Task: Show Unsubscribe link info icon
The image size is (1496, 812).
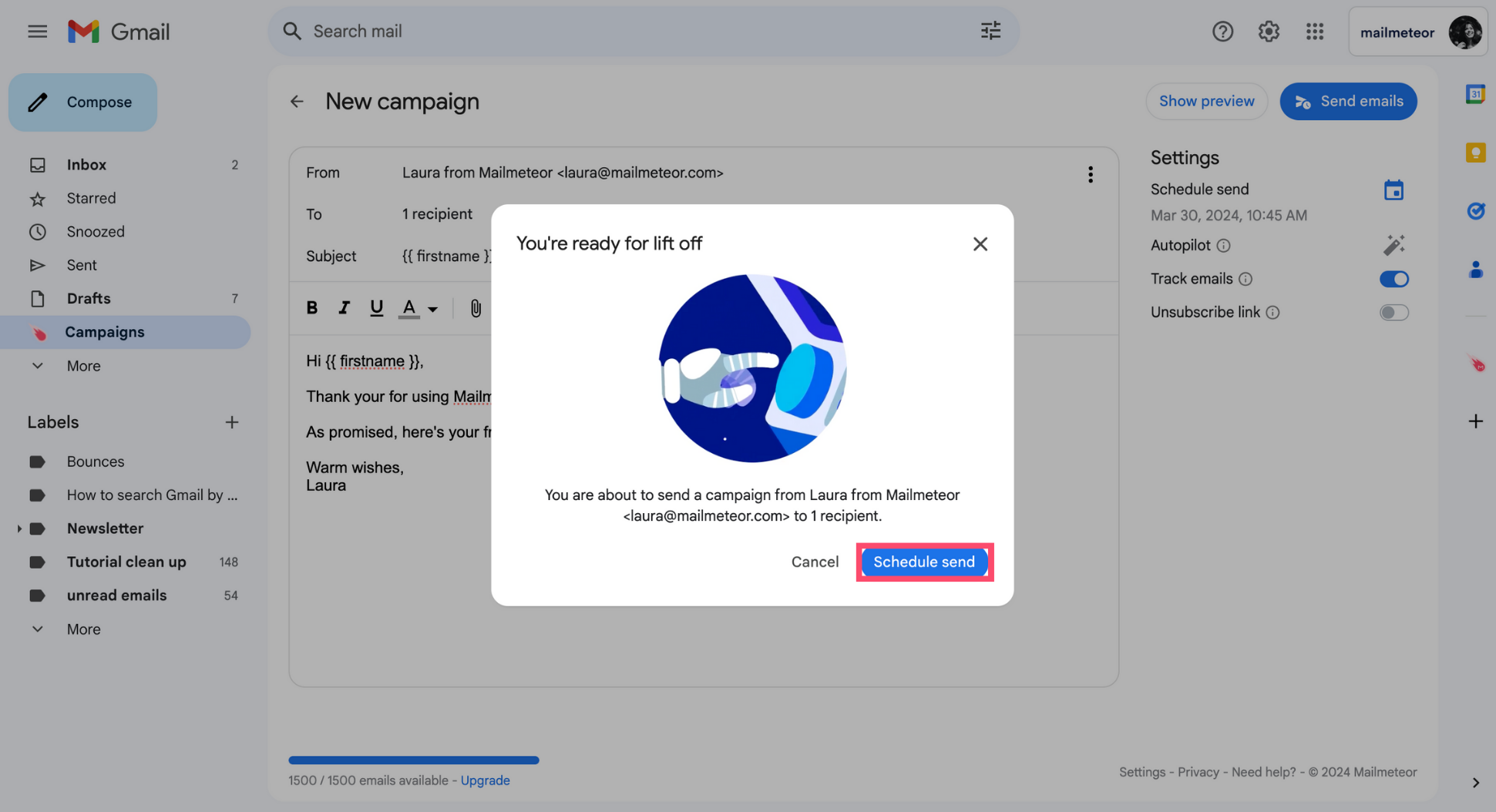Action: (x=1272, y=313)
